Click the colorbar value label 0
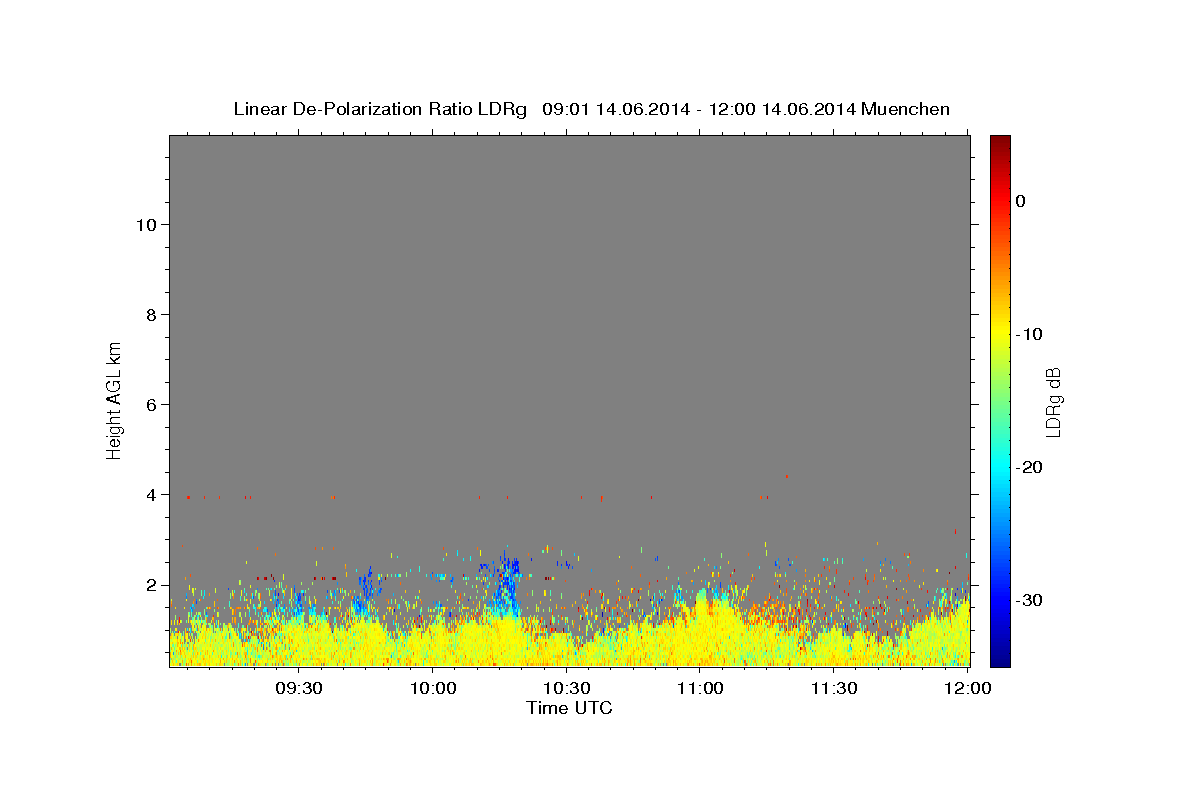 coord(1021,201)
